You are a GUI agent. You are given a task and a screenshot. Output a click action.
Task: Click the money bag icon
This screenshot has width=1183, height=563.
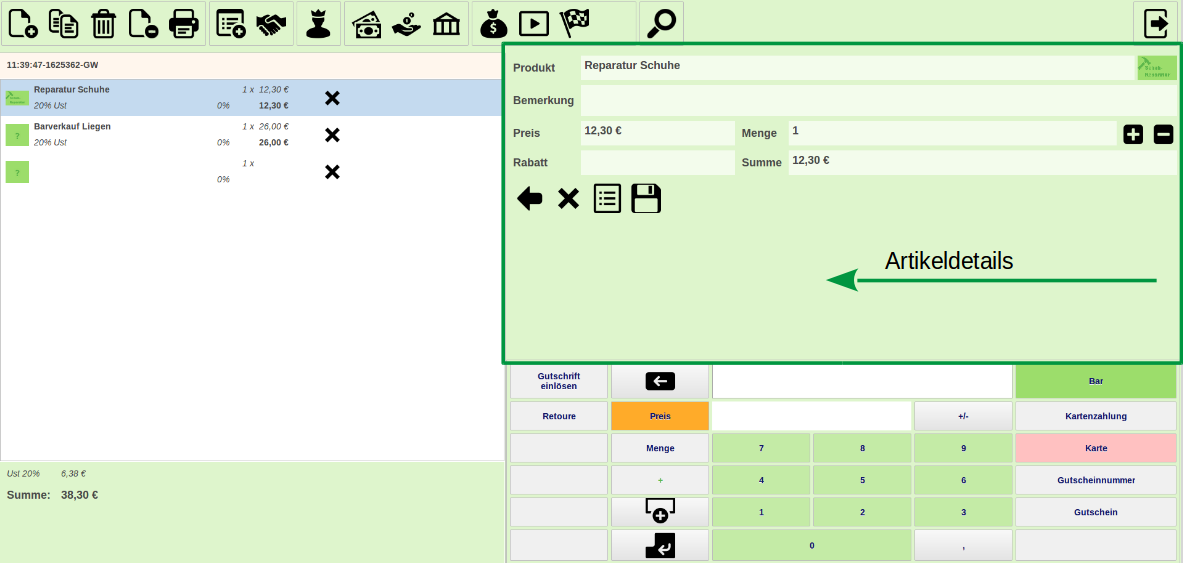494,23
